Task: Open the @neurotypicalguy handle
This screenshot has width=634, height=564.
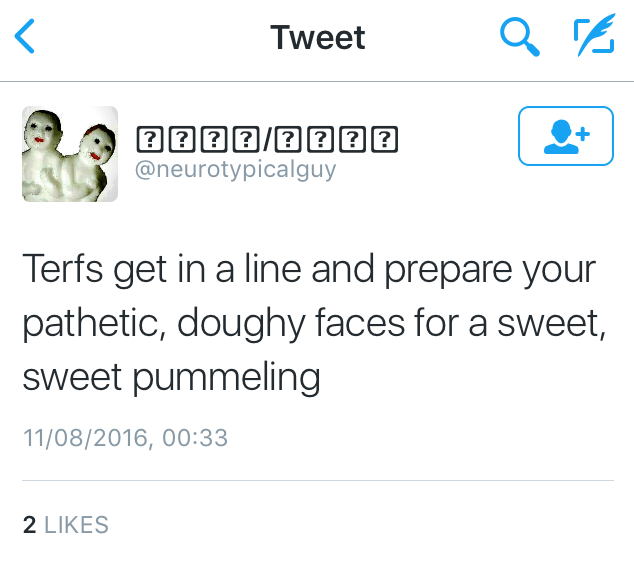Action: click(x=235, y=169)
